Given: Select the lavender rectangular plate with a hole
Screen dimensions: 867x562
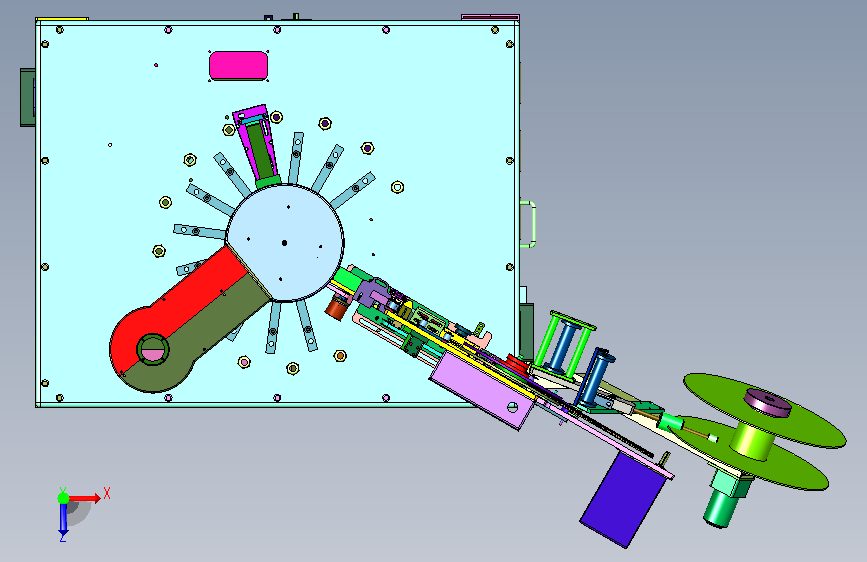Looking at the screenshot, I should 482,389.
